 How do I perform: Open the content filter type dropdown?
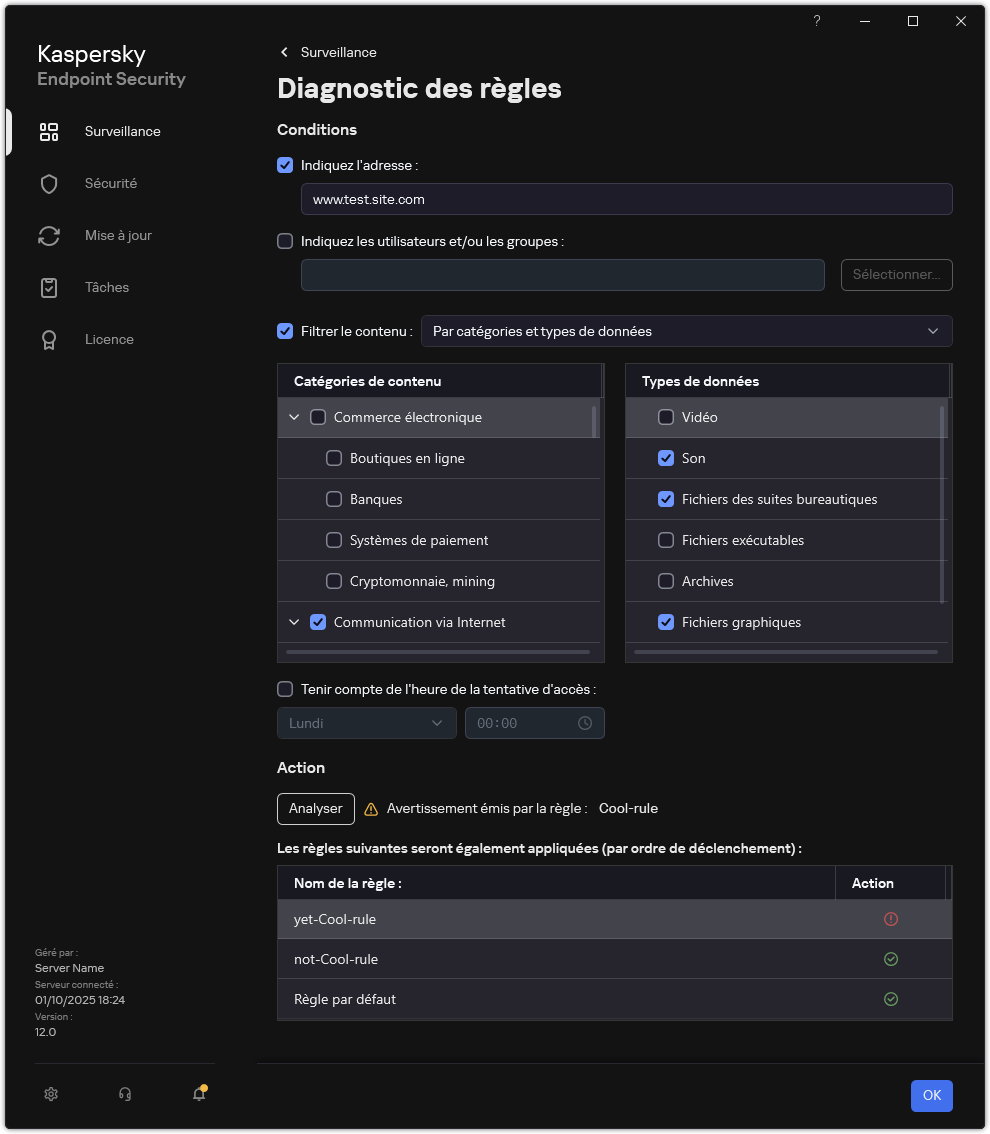point(686,331)
